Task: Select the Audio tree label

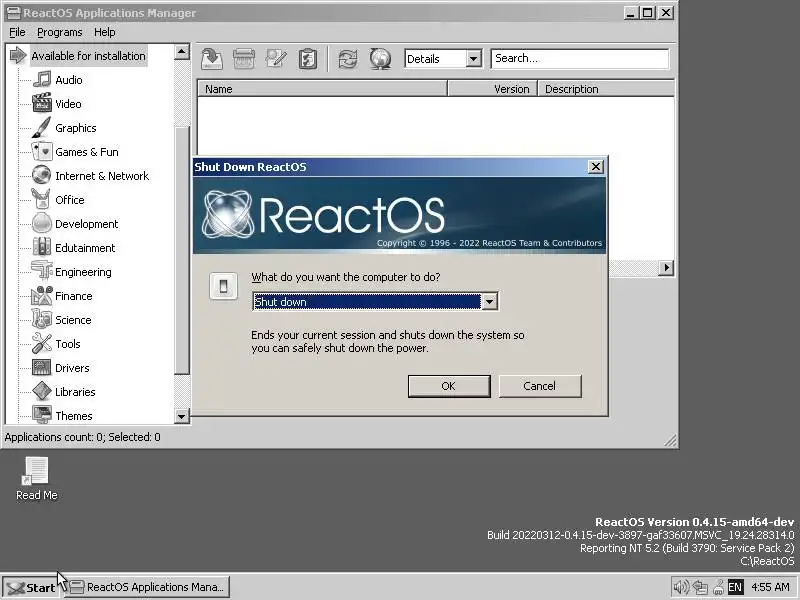Action: [69, 80]
